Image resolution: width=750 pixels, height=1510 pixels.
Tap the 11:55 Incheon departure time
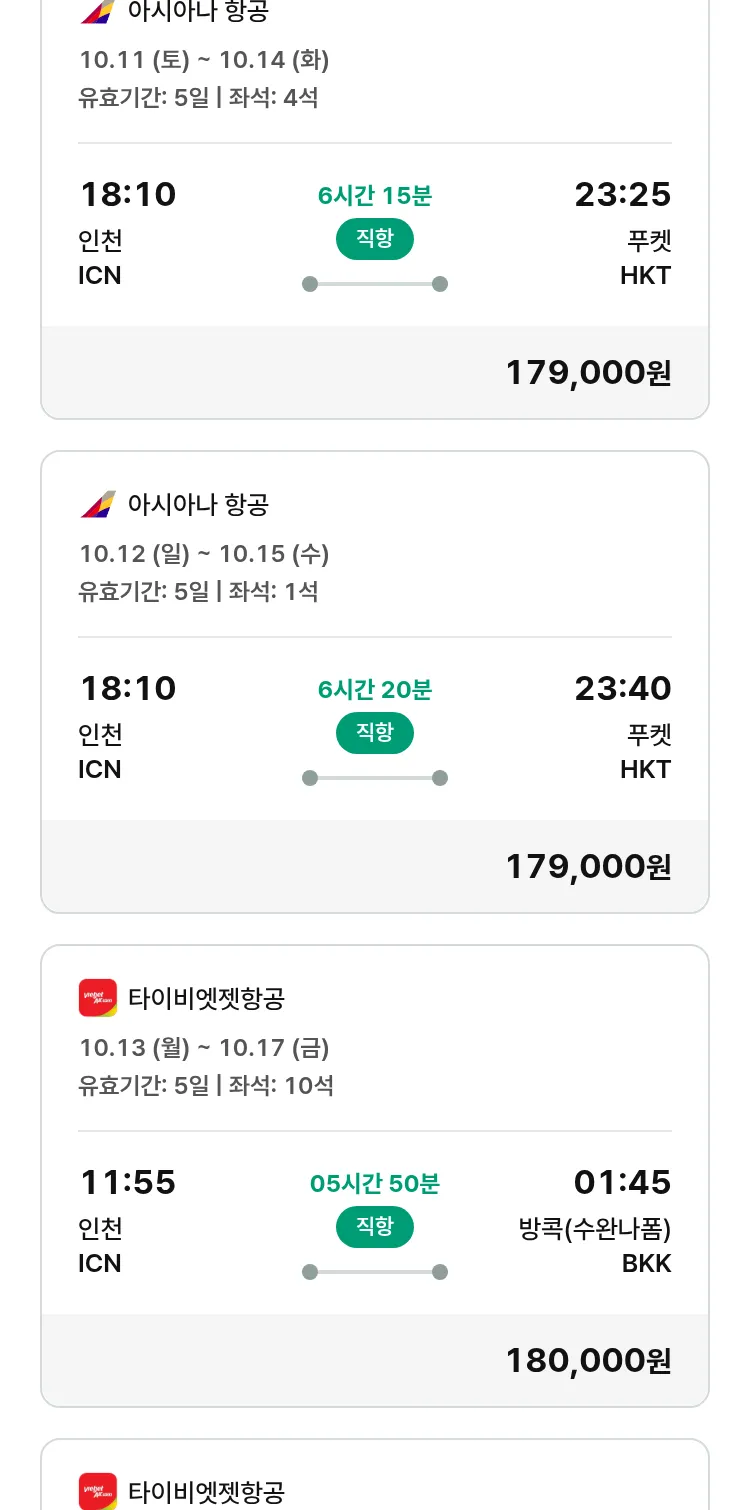tap(128, 1182)
